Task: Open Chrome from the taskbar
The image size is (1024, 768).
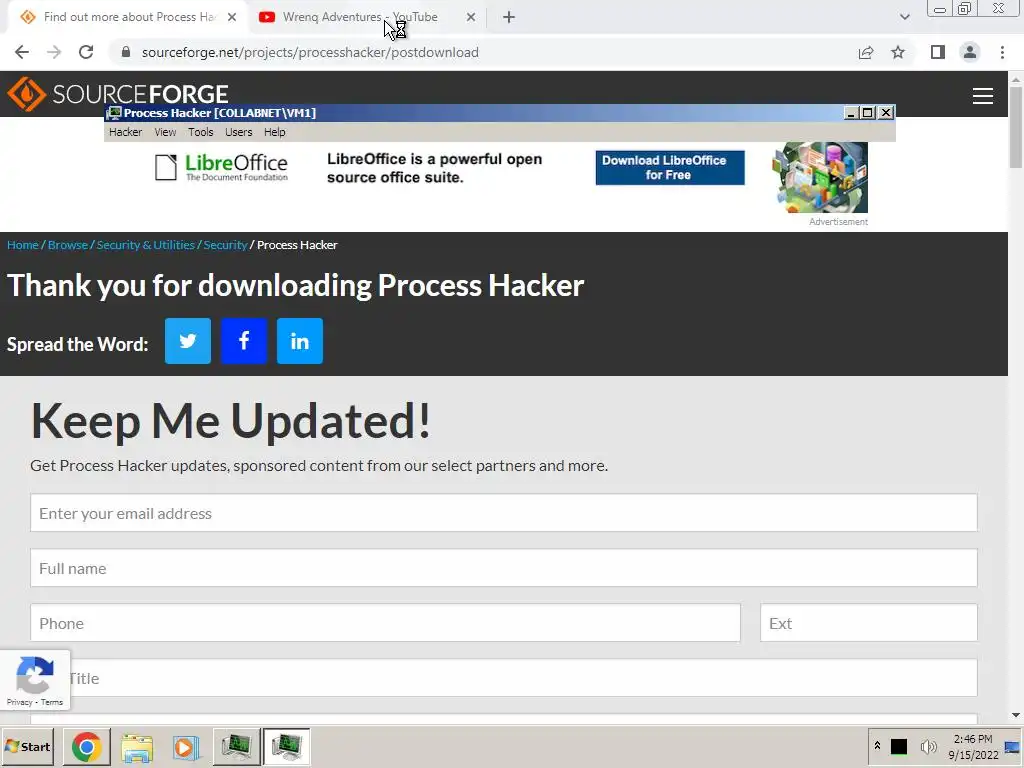Action: click(x=86, y=746)
